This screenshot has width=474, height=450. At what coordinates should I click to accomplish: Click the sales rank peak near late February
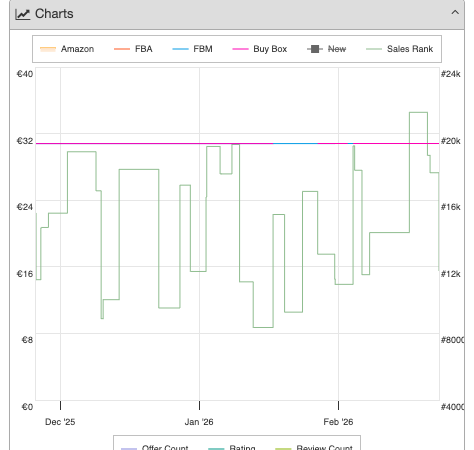(x=418, y=113)
